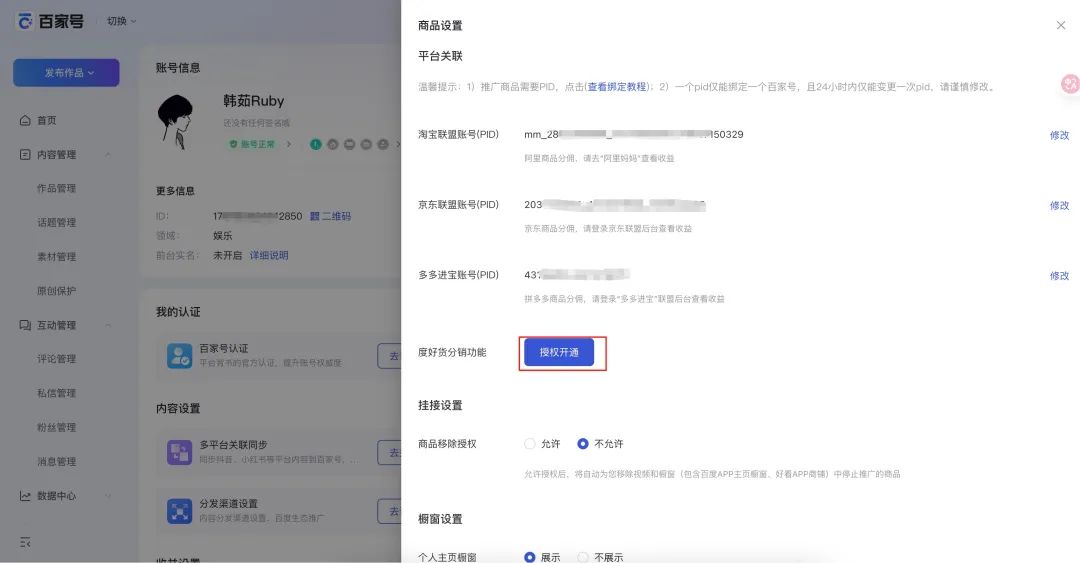This screenshot has height=563, width=1080.
Task: Click the 娱乐 domain value
Action: click(x=222, y=236)
